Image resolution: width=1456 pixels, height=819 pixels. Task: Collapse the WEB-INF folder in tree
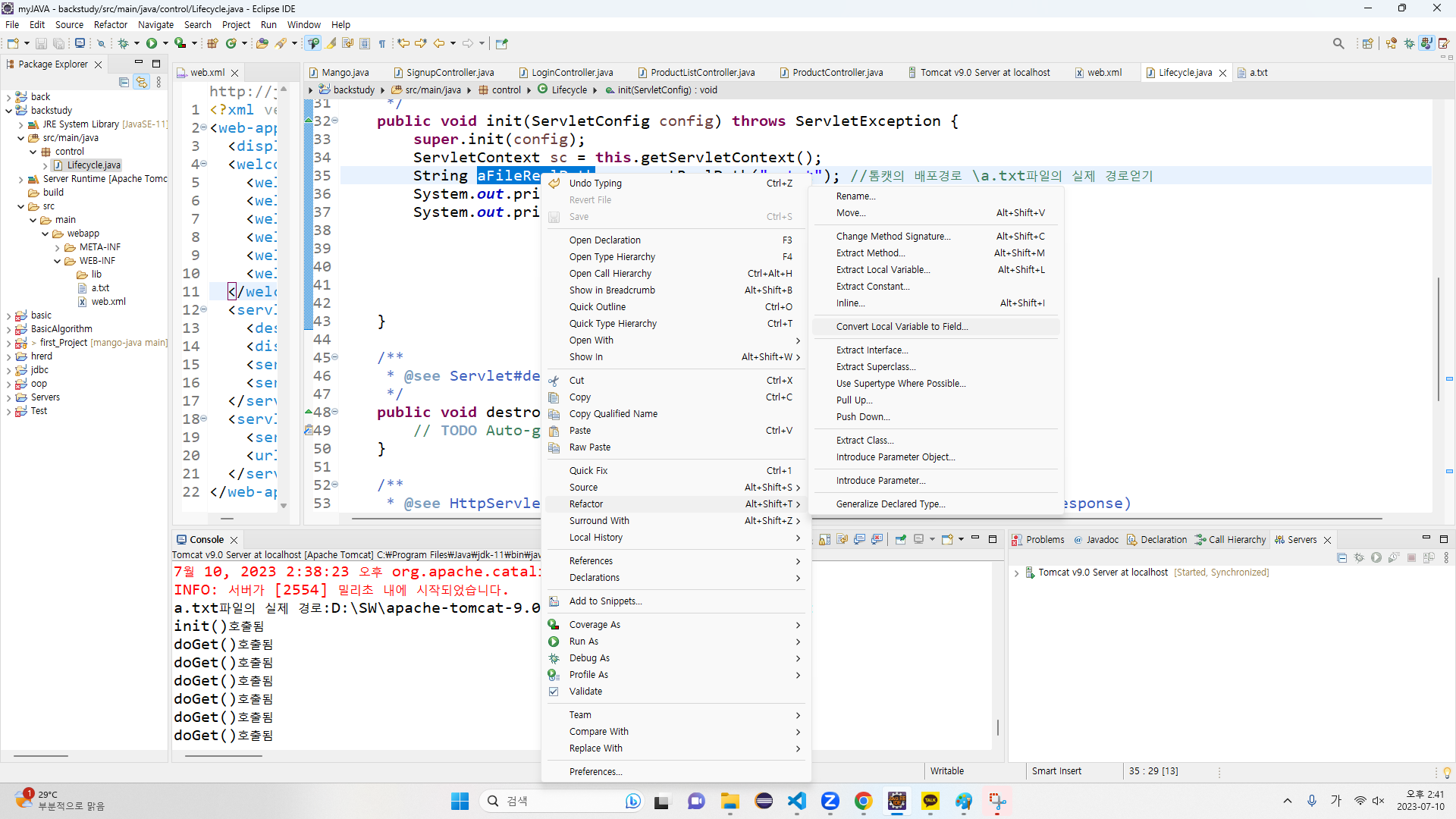pyautogui.click(x=58, y=261)
